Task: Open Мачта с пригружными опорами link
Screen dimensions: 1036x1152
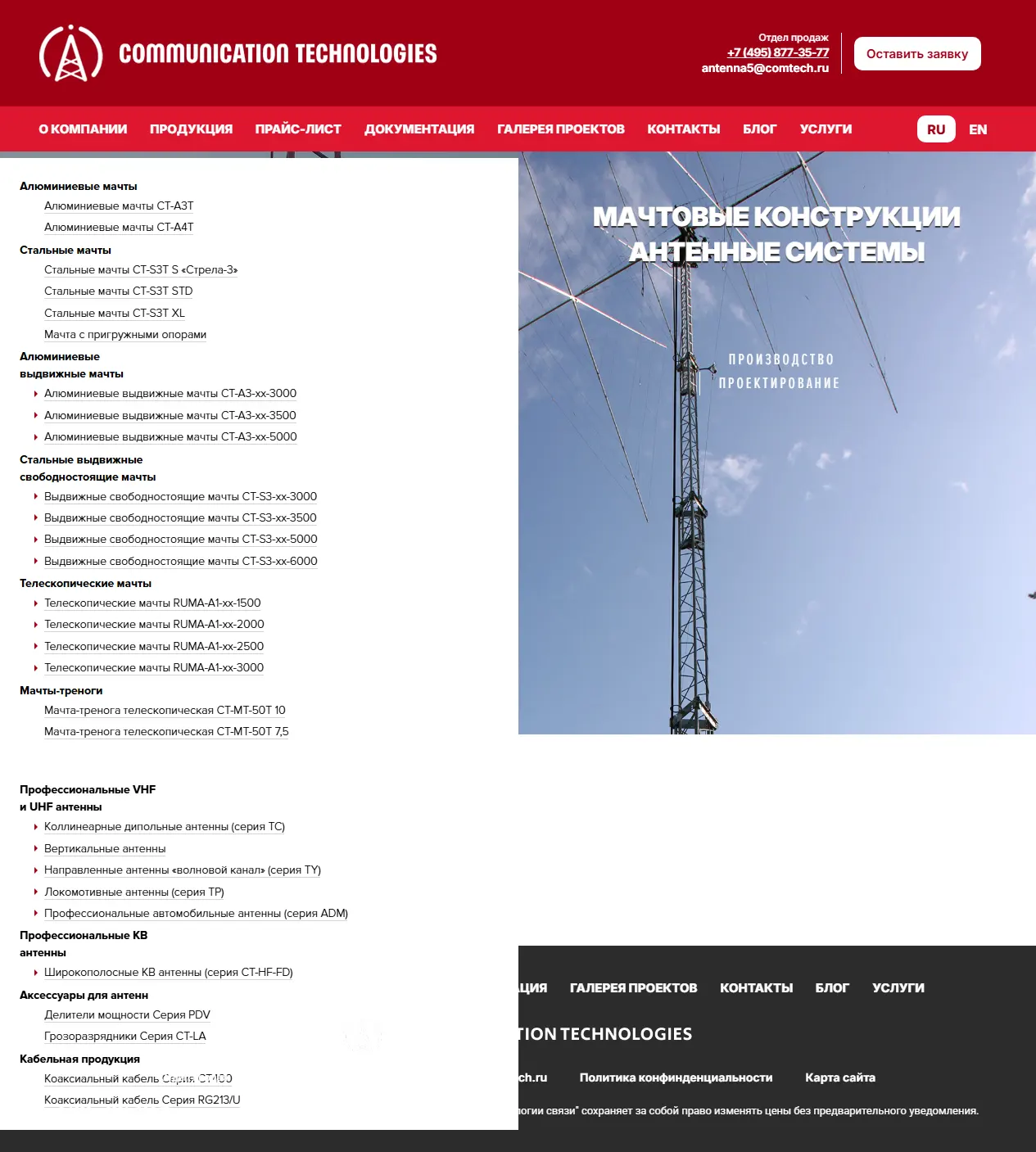Action: [x=125, y=335]
